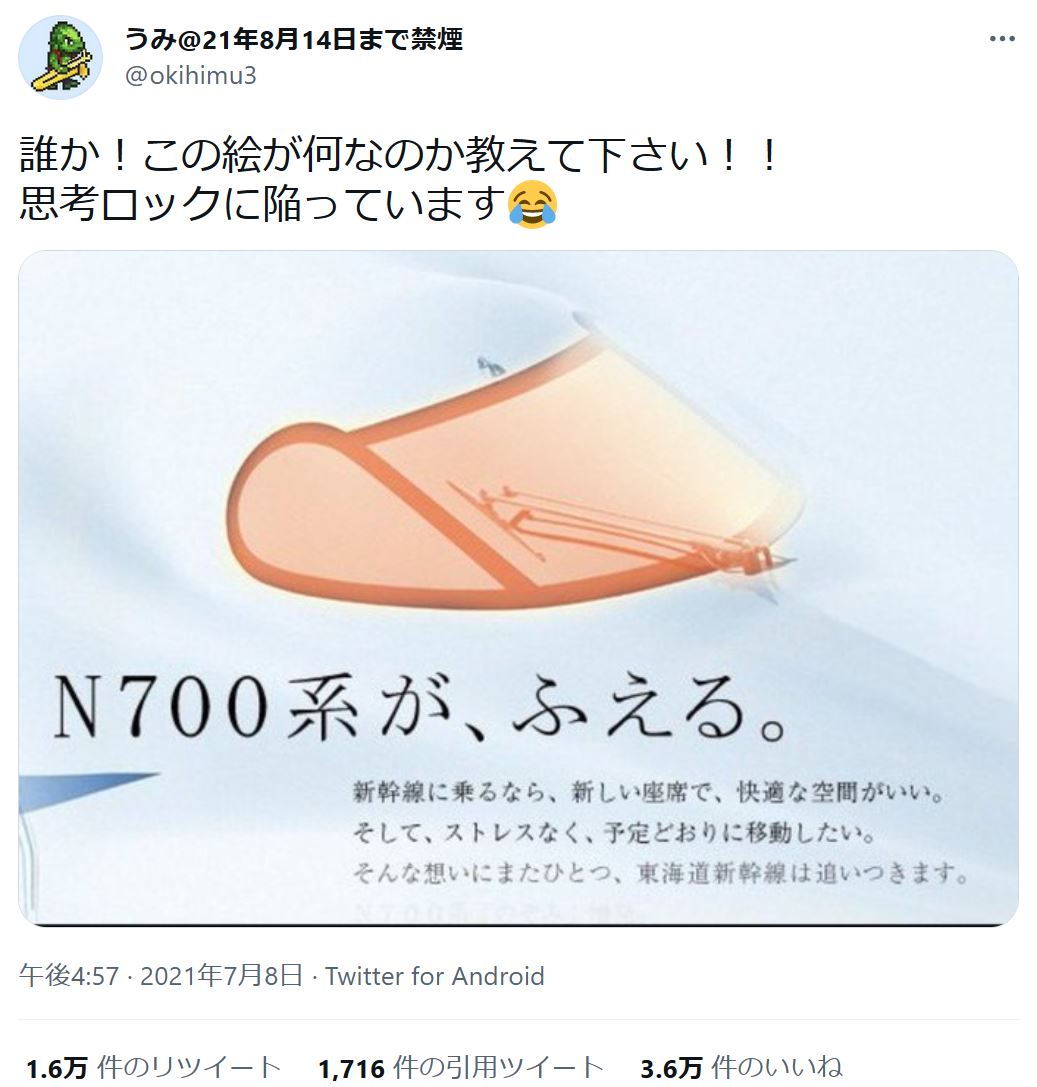Open the three-dot more options menu
The width and height of the screenshot is (1037, 1087).
(1002, 40)
